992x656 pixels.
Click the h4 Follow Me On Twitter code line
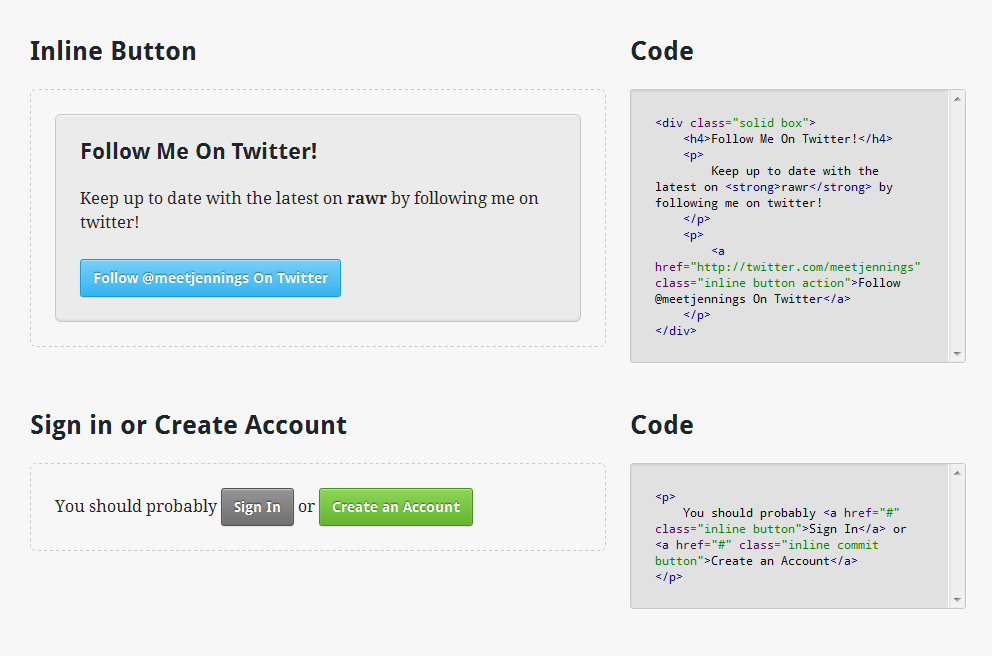pos(788,139)
